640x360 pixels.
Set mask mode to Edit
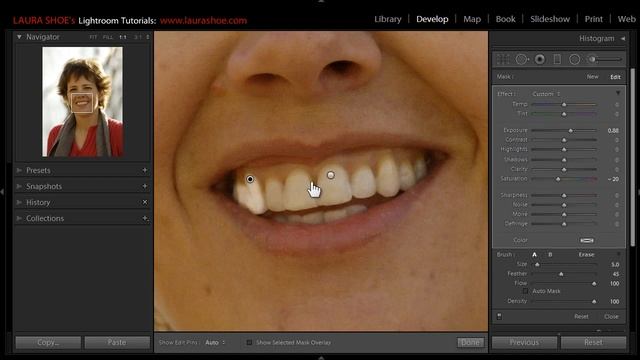[615, 77]
